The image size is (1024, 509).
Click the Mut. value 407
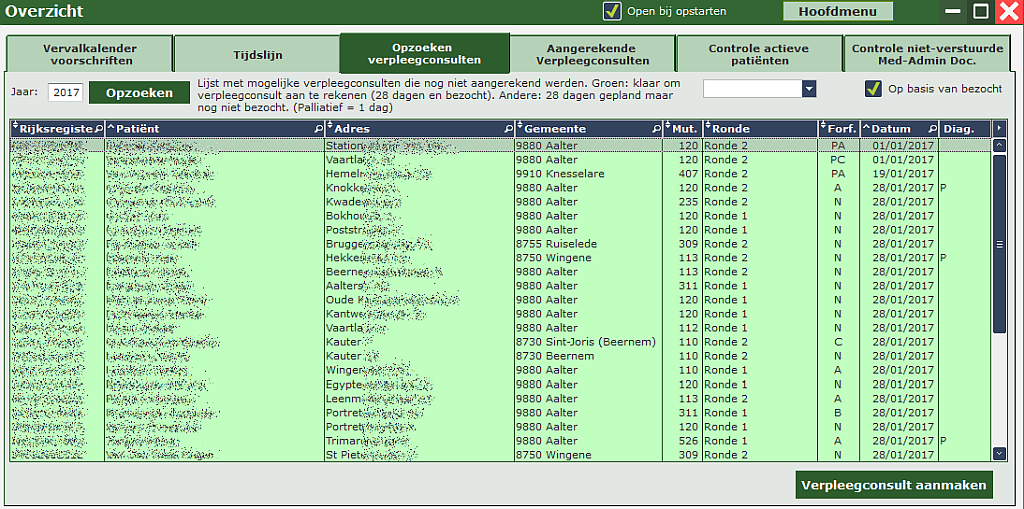(688, 174)
